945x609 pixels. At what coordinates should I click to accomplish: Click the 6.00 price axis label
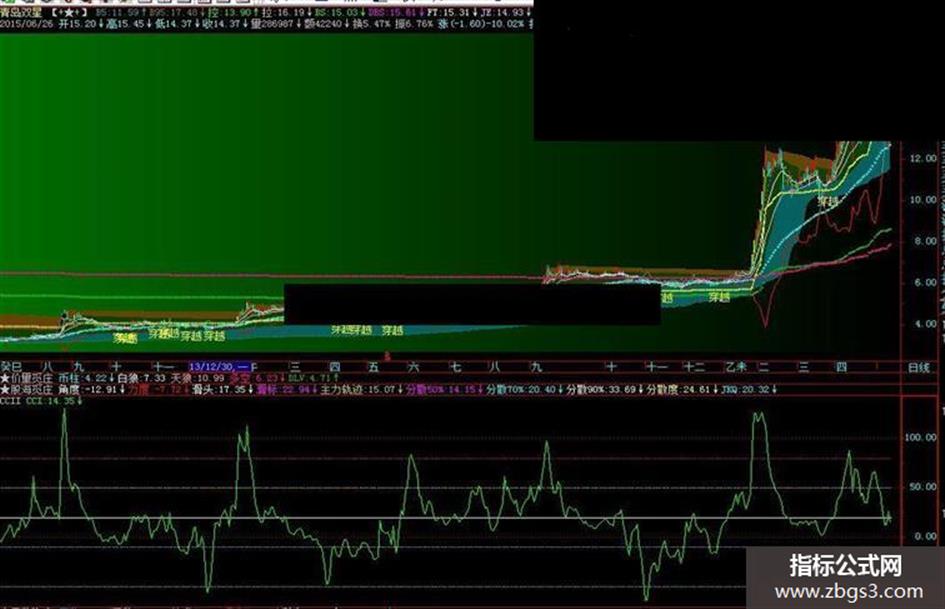(925, 282)
